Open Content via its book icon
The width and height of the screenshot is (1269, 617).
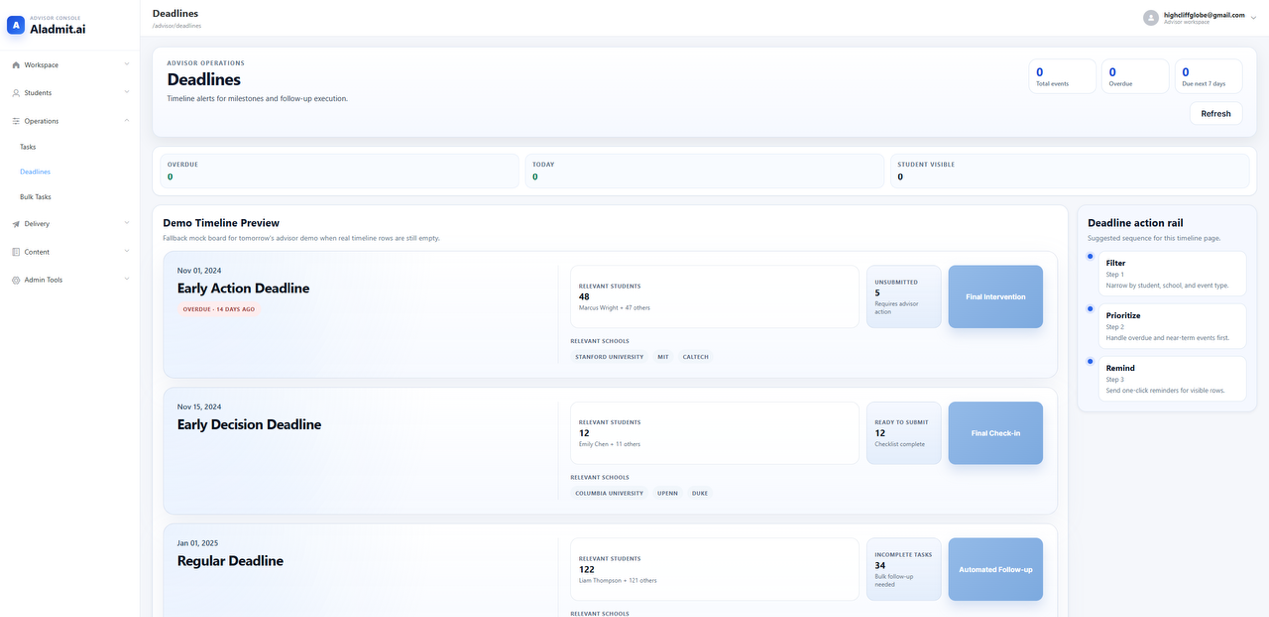click(x=15, y=251)
